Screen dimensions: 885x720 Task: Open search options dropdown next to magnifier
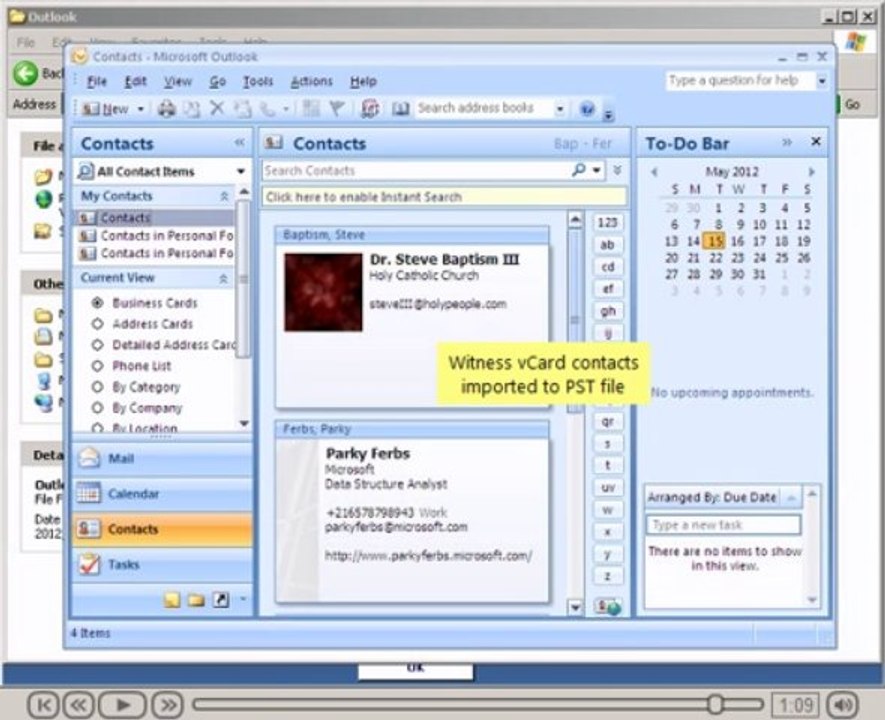[x=597, y=169]
